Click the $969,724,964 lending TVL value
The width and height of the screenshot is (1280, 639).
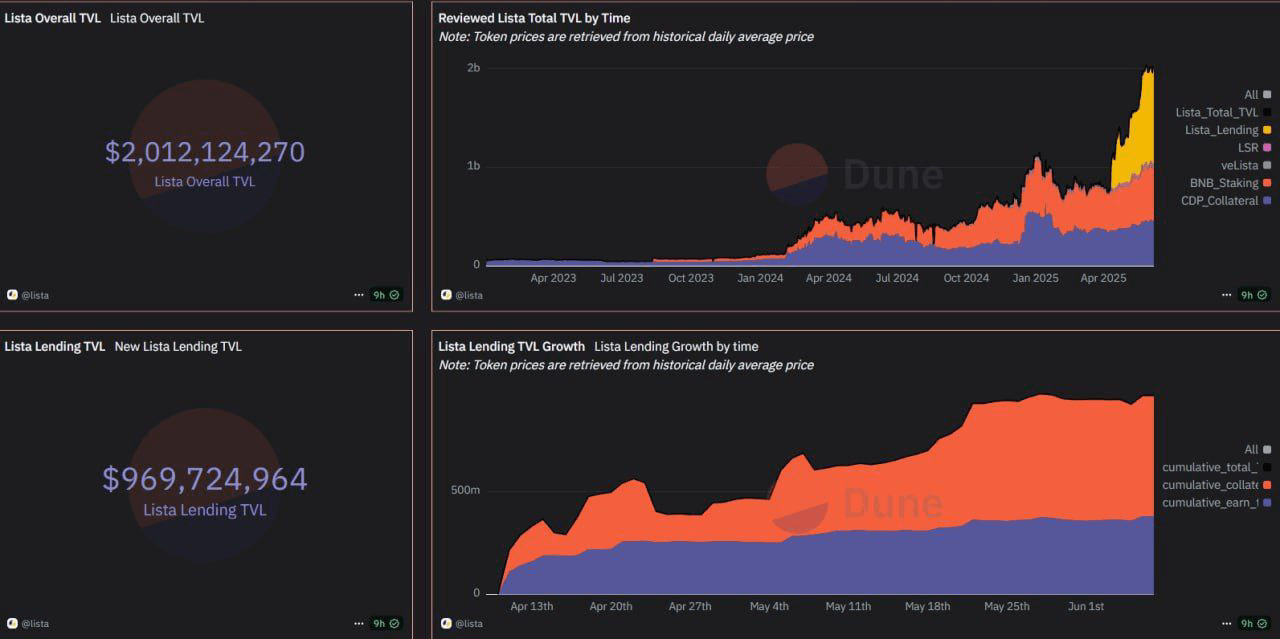[205, 479]
